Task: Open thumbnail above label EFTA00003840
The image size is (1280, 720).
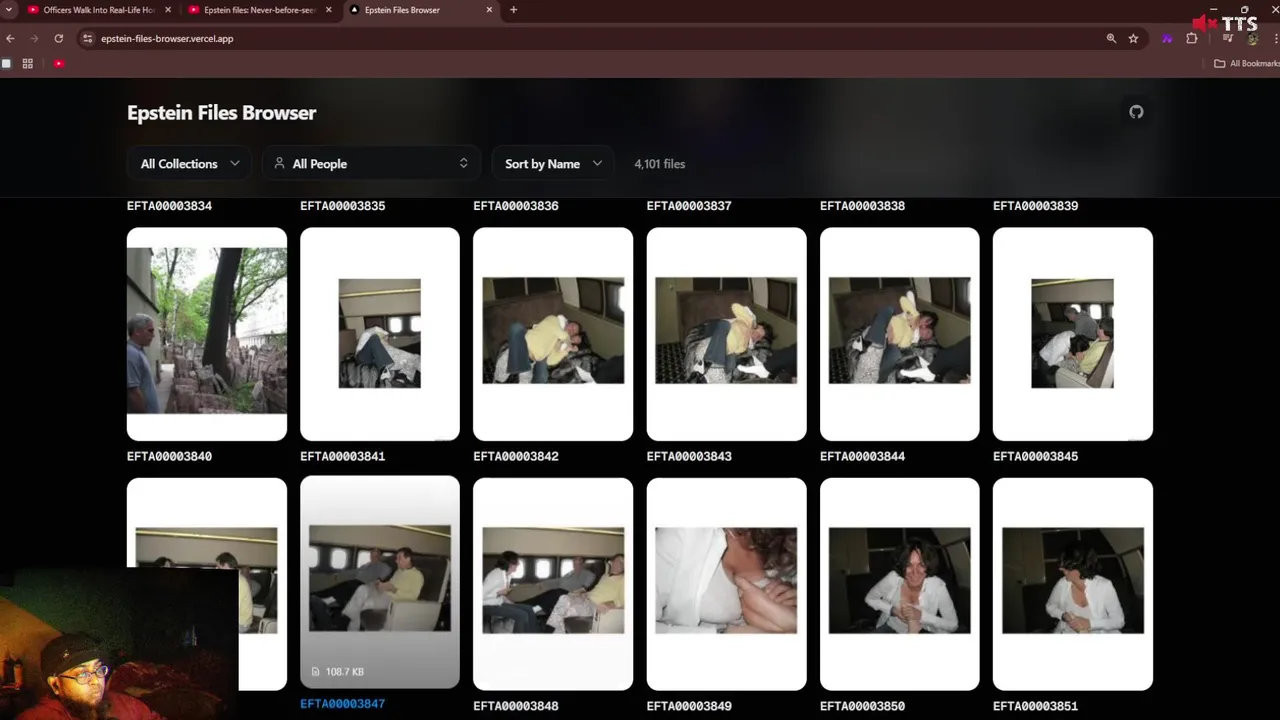Action: point(207,334)
